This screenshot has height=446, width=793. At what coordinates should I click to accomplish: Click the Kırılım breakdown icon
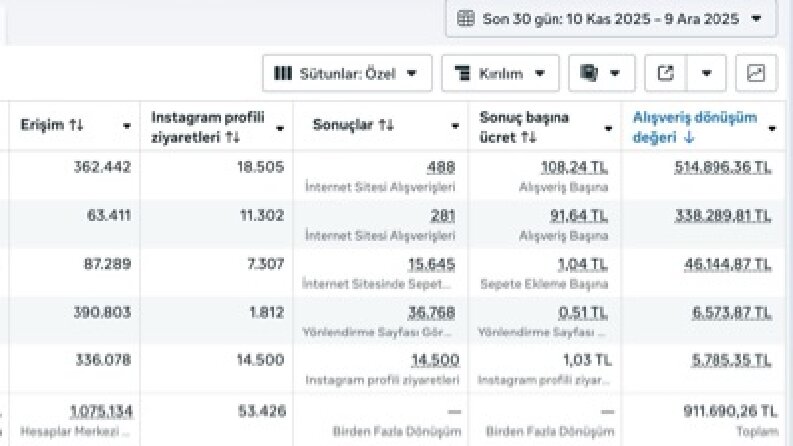[462, 73]
